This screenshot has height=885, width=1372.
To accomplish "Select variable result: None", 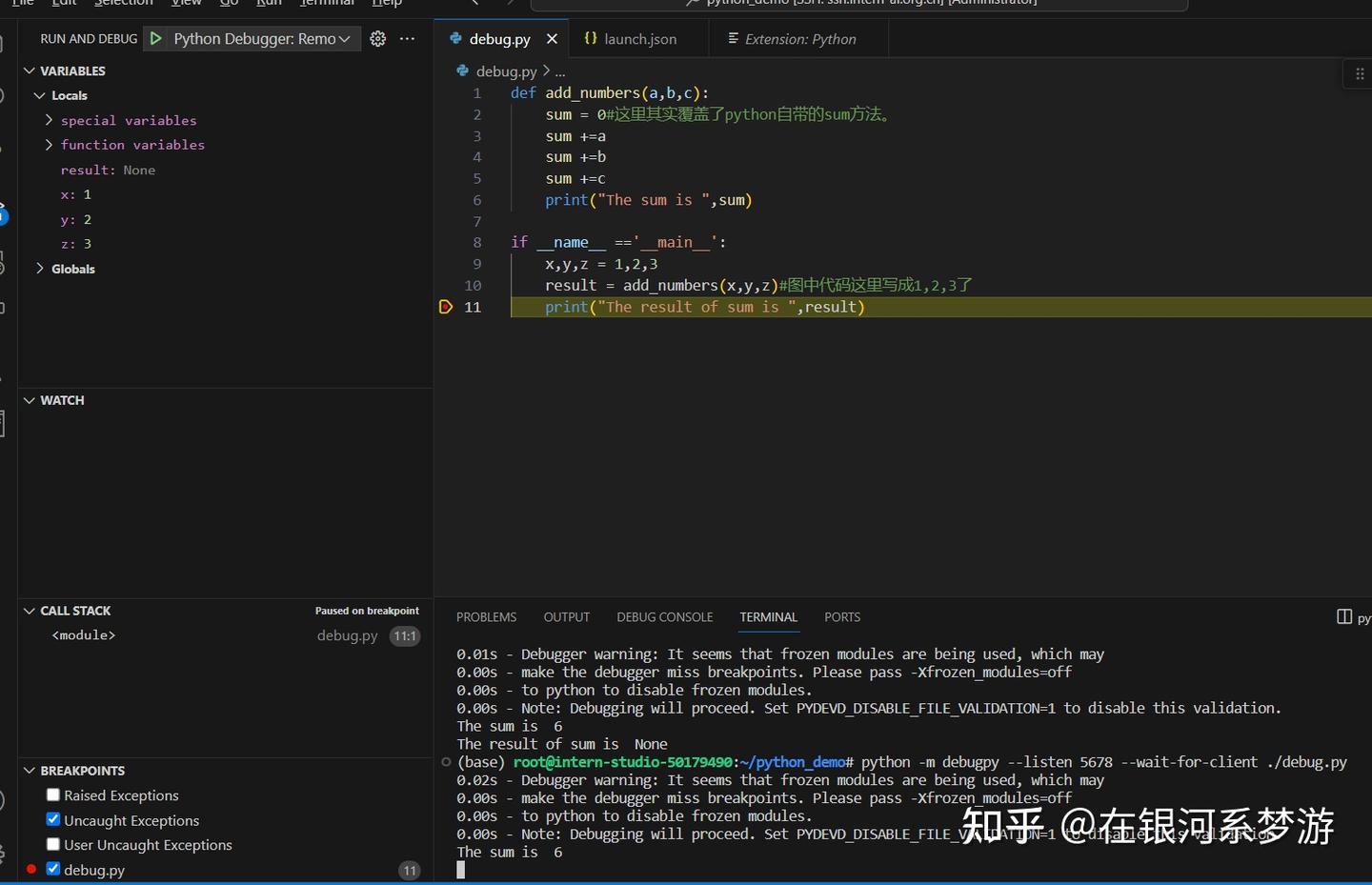I will tap(108, 170).
